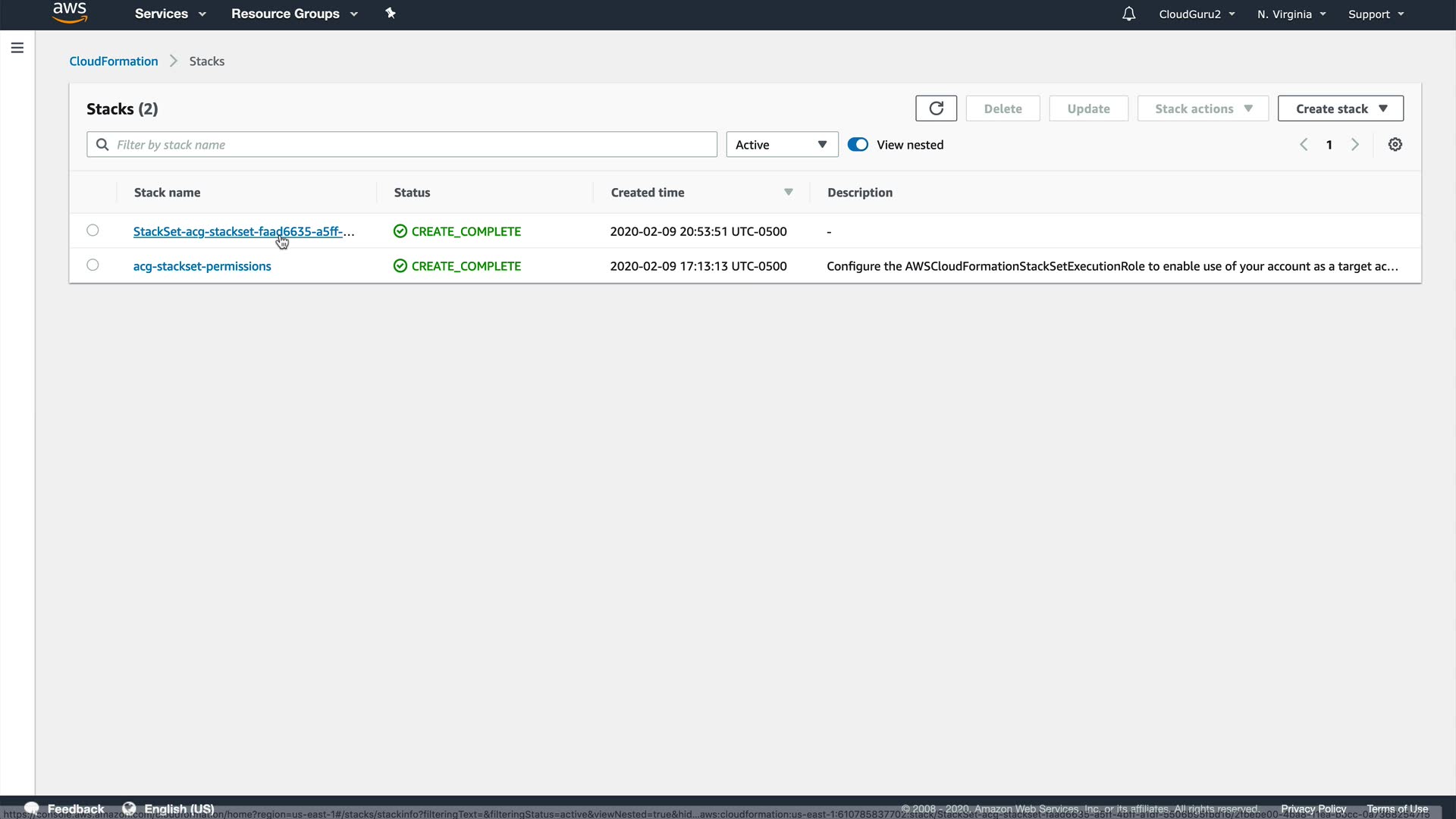Select the acg-stackset-permissions radio button
Viewport: 1456px width, 819px height.
(93, 265)
